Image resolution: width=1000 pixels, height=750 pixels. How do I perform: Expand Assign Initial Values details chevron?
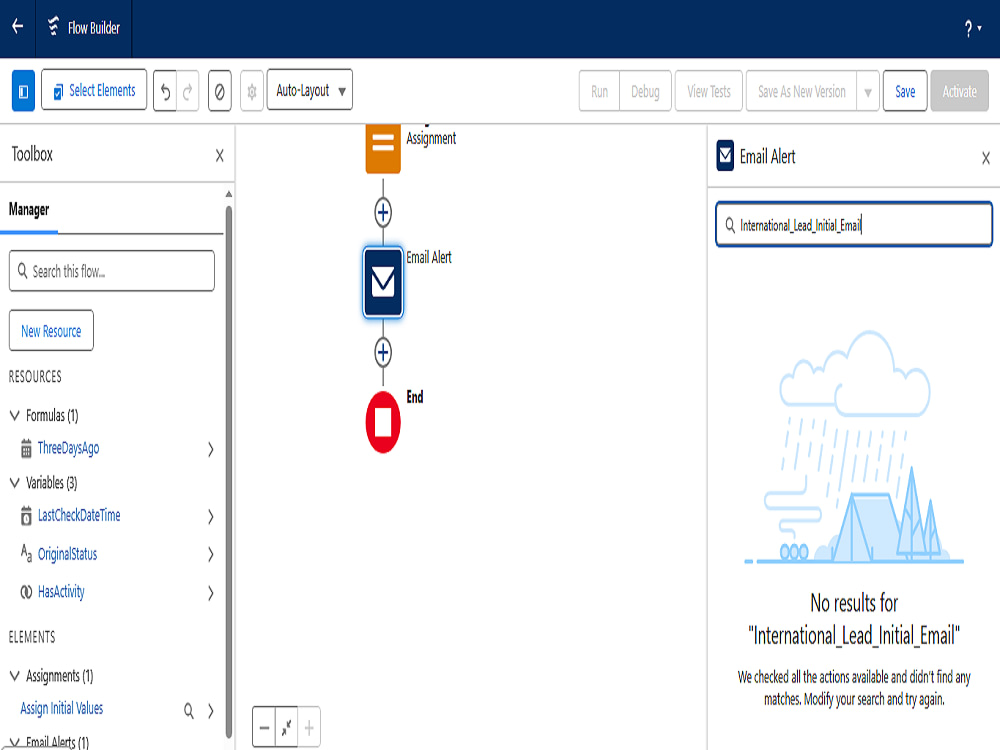click(x=210, y=710)
